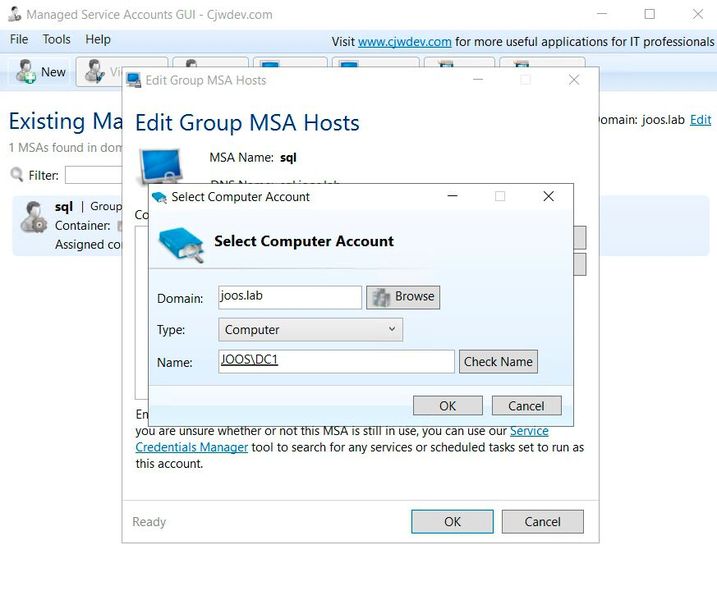Image resolution: width=717 pixels, height=600 pixels.
Task: Cancel the Select Computer Account dialog
Action: (526, 405)
